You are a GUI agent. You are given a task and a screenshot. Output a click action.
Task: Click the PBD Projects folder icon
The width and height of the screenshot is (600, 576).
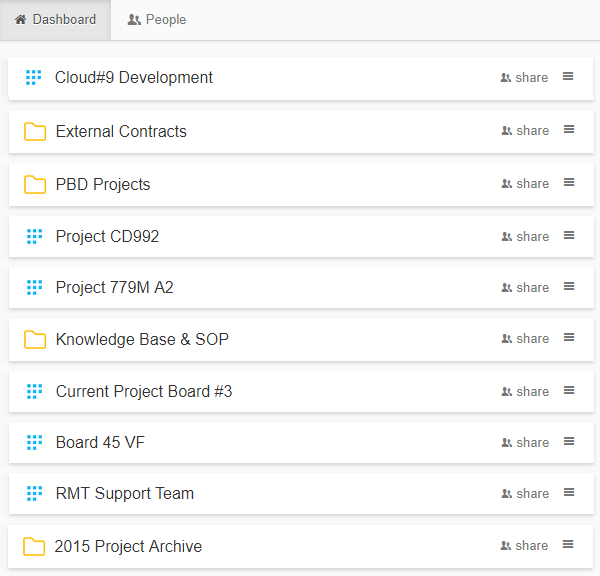[x=35, y=184]
